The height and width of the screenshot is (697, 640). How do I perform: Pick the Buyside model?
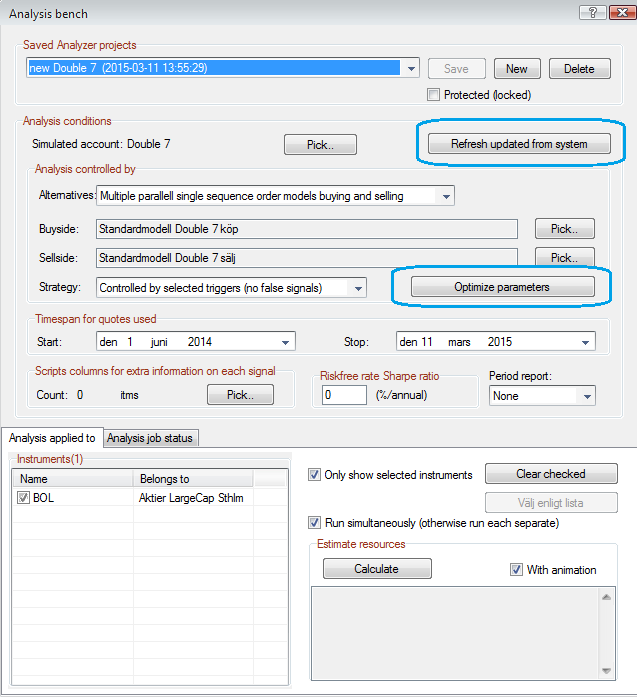coord(564,229)
